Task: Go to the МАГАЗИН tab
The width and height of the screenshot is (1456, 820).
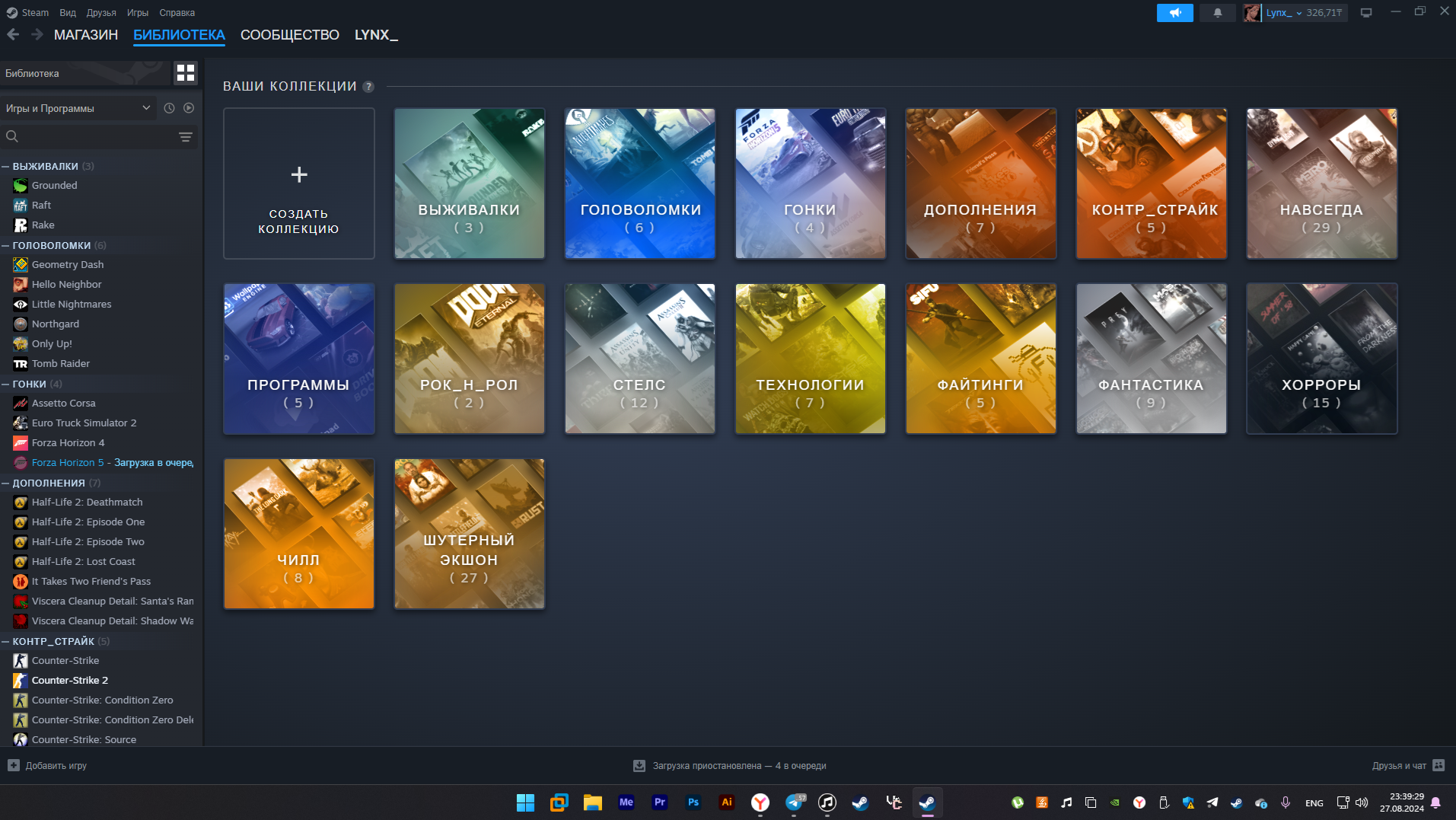Action: coord(86,35)
